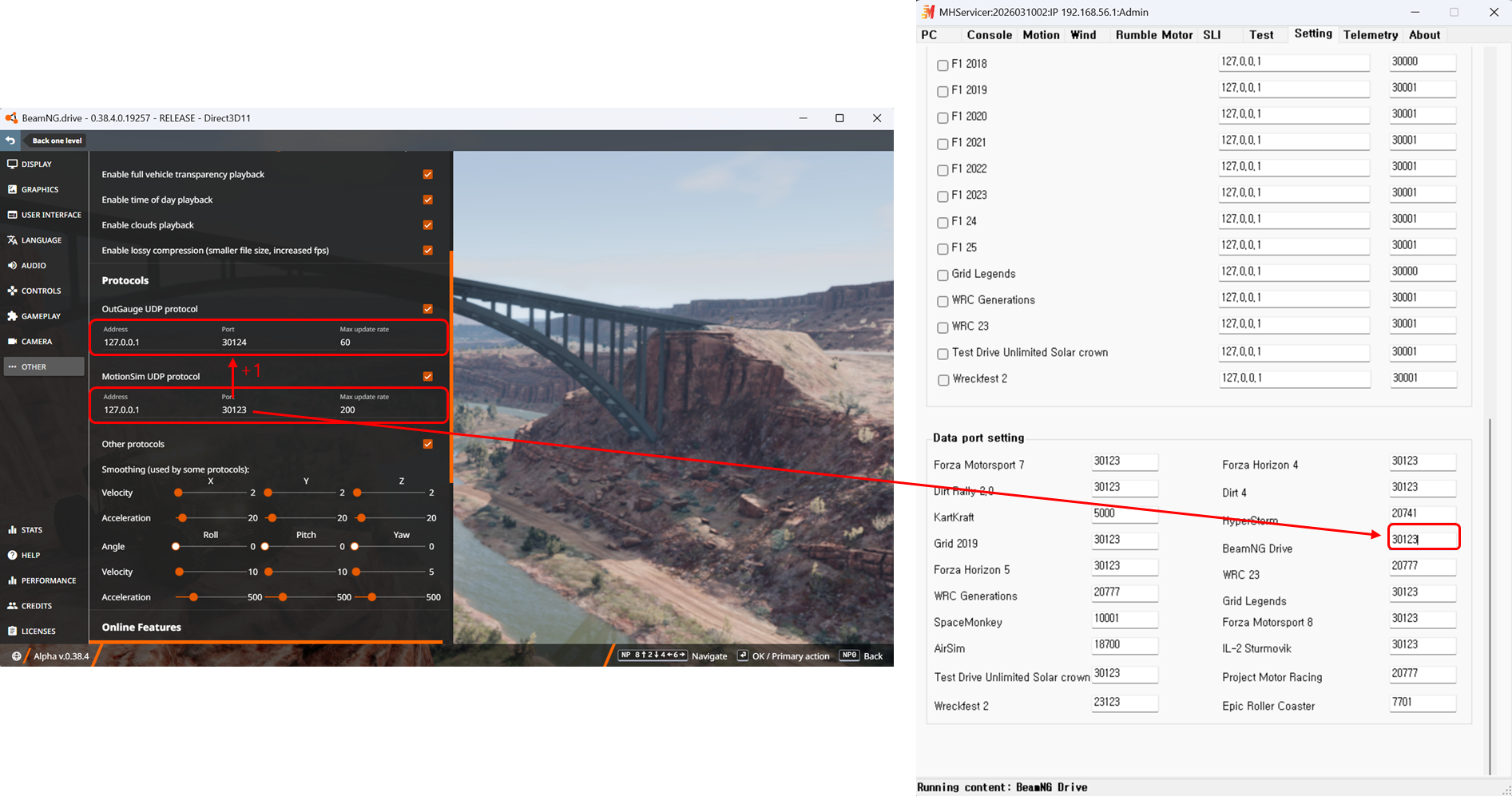Check the F1 25 box in MHServicer

943,249
